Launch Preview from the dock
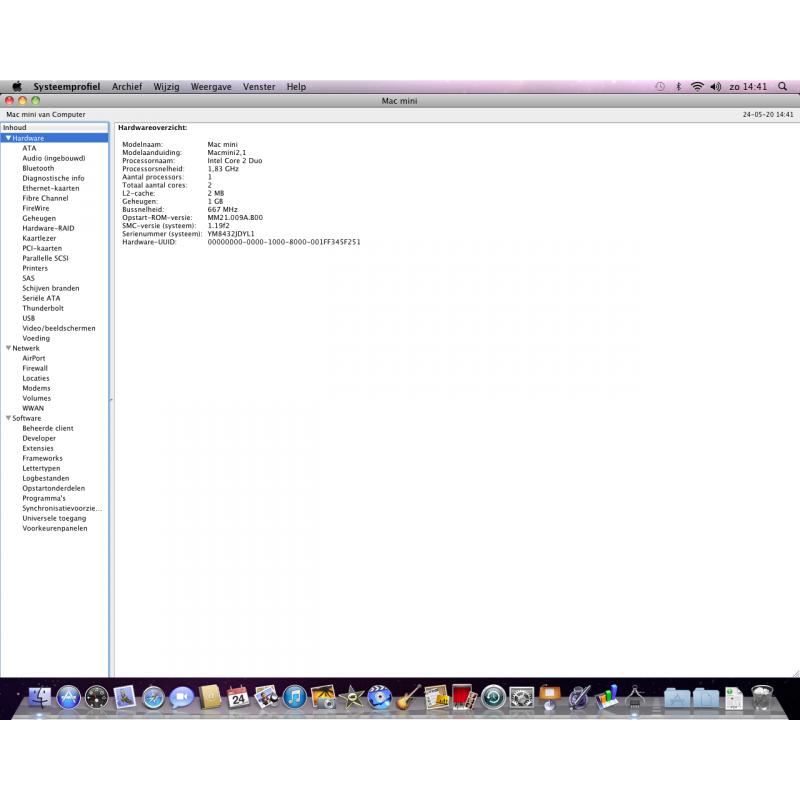The image size is (800, 800). point(266,697)
